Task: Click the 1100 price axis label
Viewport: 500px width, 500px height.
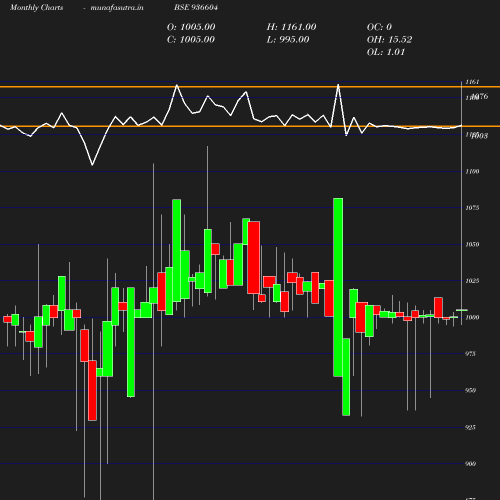Action: click(x=472, y=171)
